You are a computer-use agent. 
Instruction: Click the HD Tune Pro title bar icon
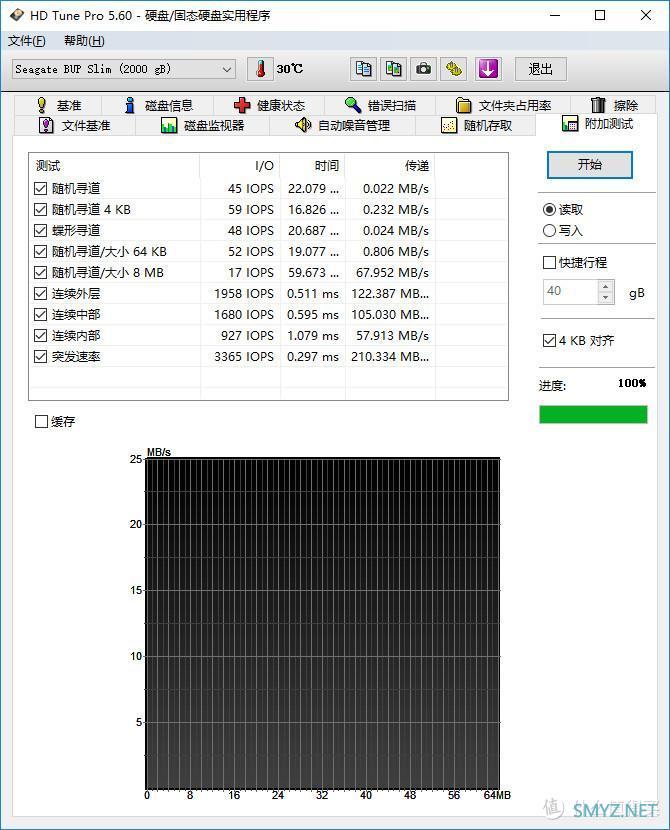click(17, 15)
